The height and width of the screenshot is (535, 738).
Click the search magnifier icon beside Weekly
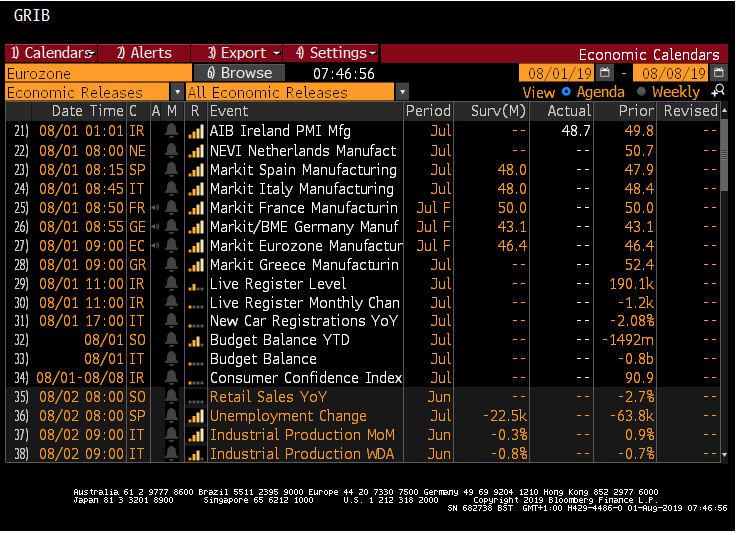(x=718, y=91)
